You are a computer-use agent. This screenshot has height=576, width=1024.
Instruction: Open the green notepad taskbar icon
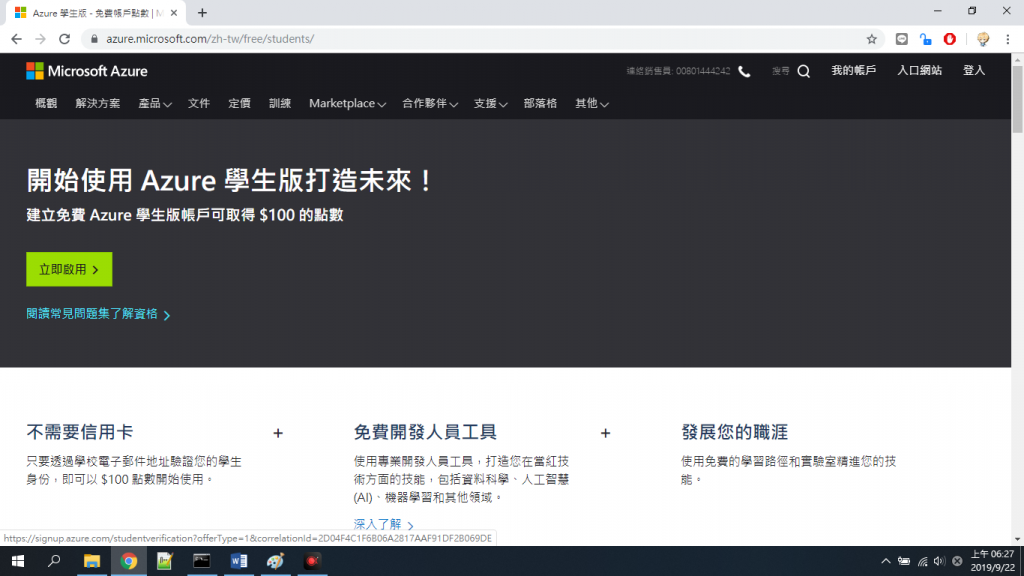tap(165, 561)
